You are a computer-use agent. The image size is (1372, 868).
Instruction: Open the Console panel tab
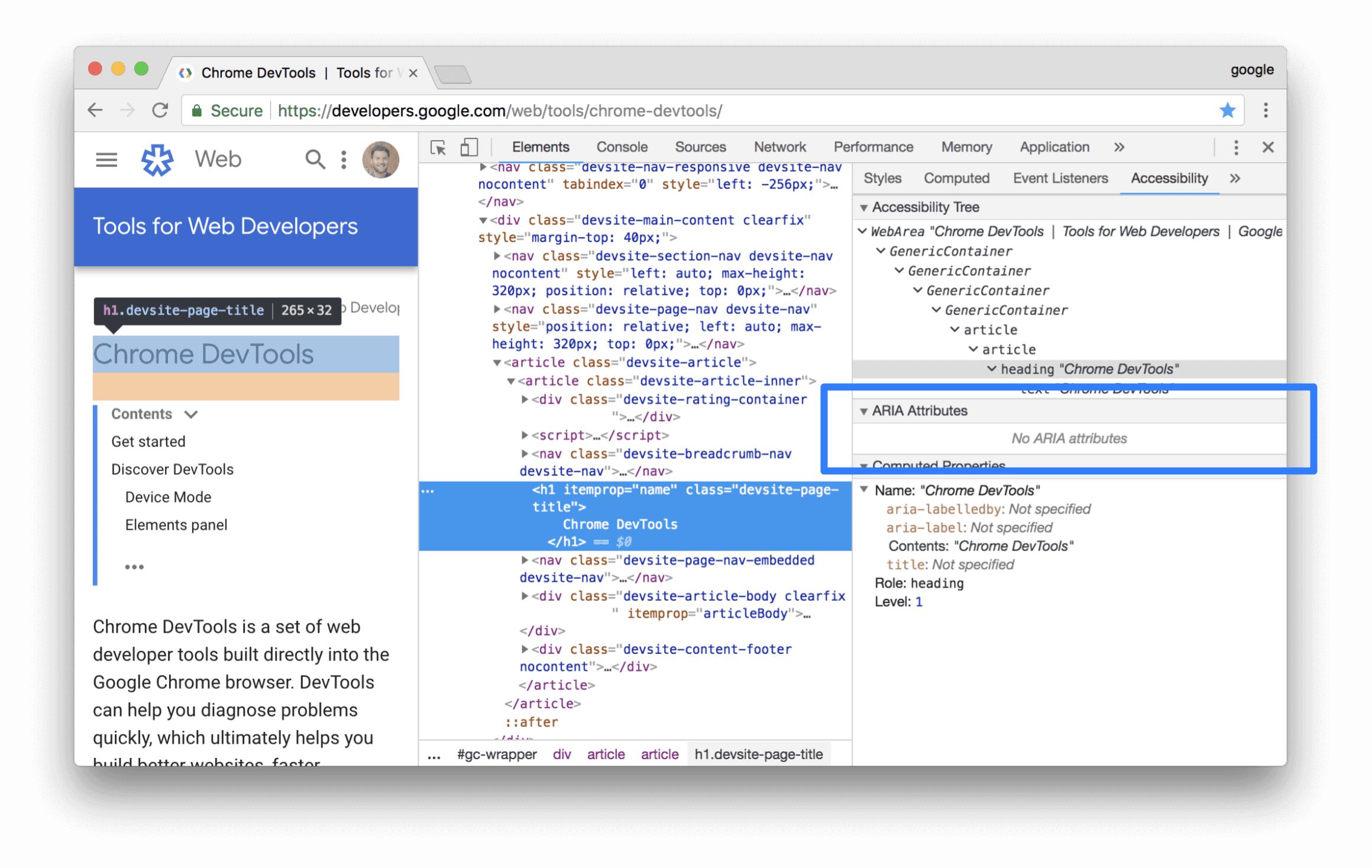tap(622, 146)
